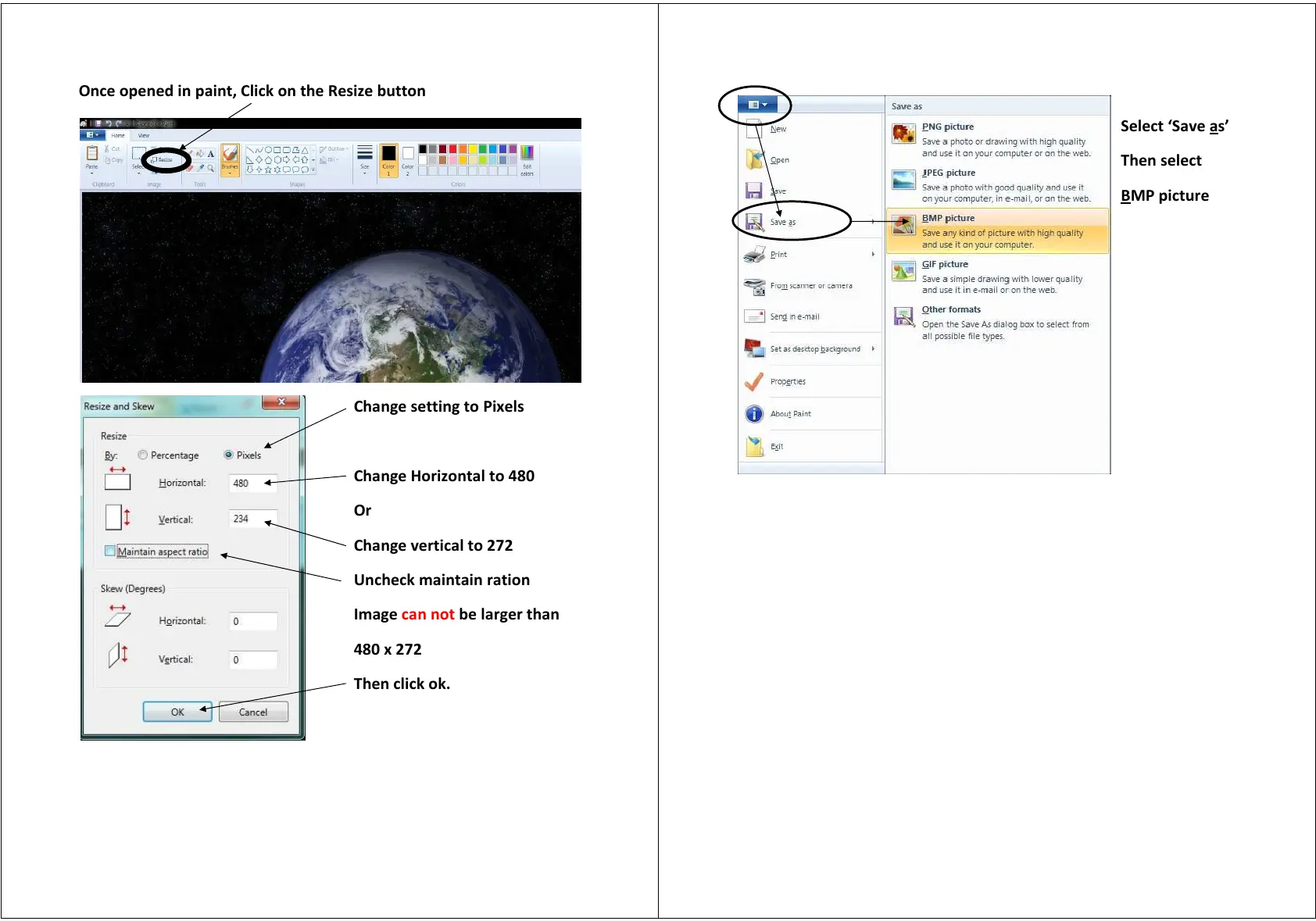Switch to the Home ribbon tab
The width and height of the screenshot is (1316, 921).
click(x=118, y=135)
